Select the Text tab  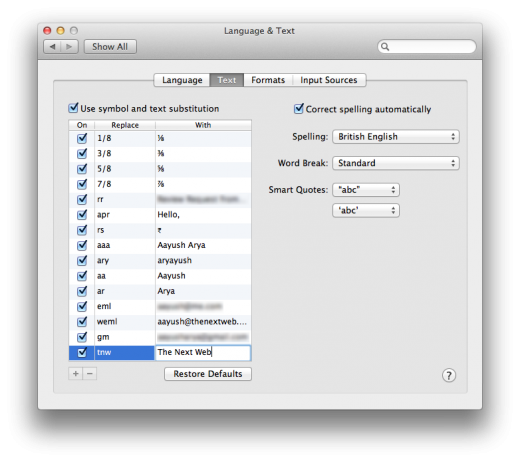(x=227, y=80)
